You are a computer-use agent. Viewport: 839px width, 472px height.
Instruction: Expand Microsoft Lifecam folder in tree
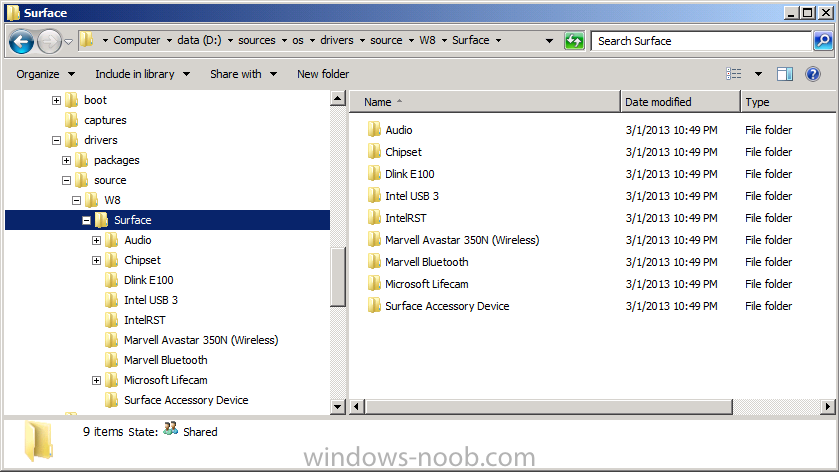pos(96,380)
